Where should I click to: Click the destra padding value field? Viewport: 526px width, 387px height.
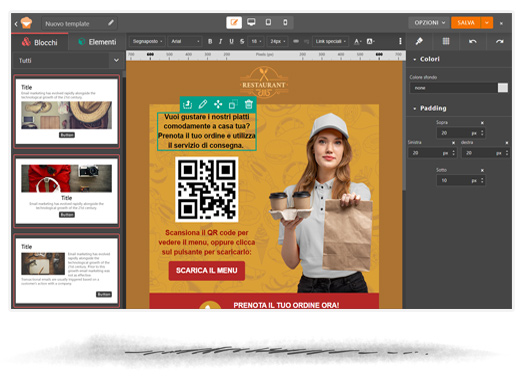click(483, 153)
